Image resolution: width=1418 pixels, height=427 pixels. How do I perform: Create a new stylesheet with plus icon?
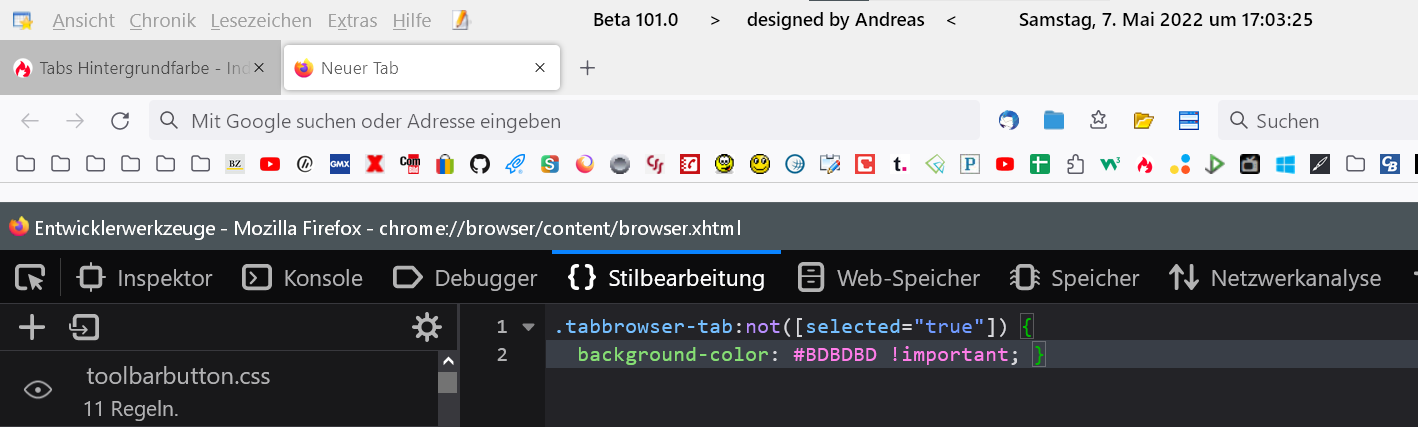32,327
